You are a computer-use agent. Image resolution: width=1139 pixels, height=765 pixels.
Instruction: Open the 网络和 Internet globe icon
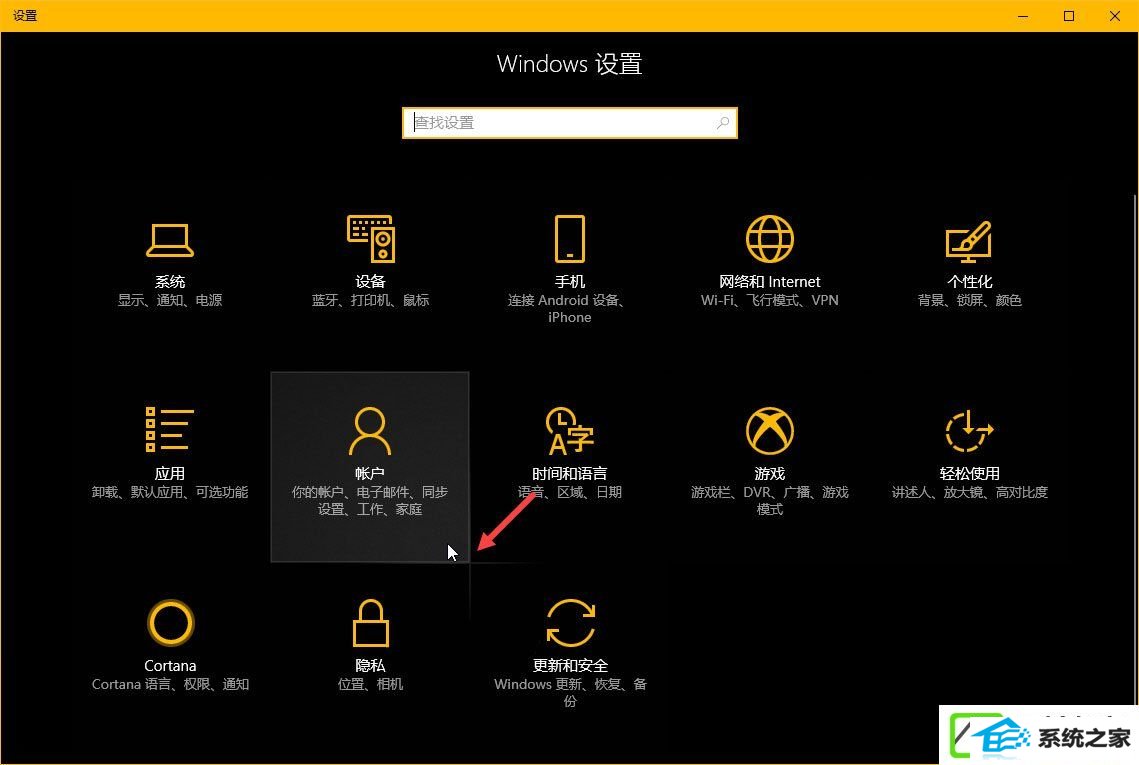(x=770, y=238)
